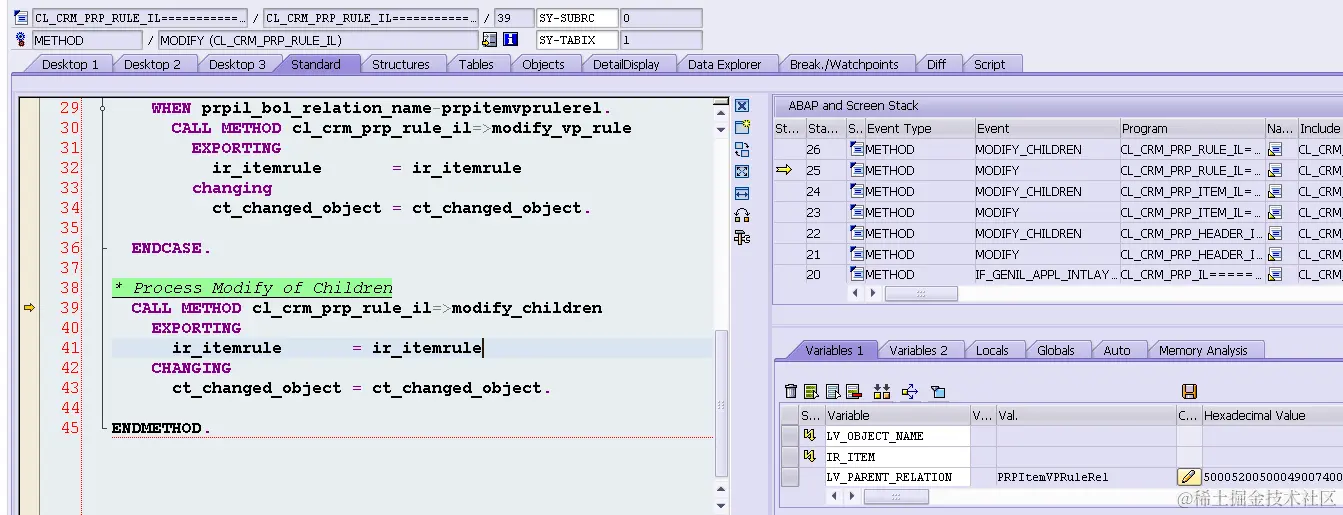Close the source code tool

coord(742,105)
